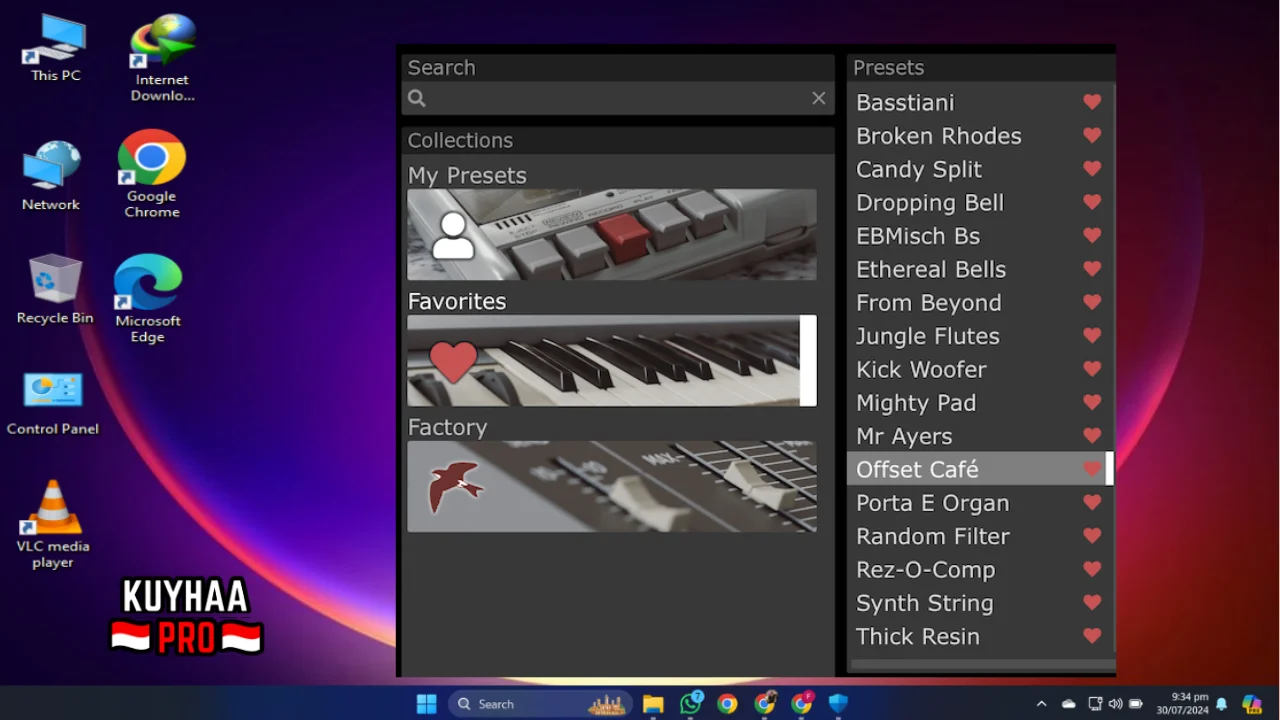The width and height of the screenshot is (1280, 720).
Task: Click the presets list horizontal scrollbar
Action: (x=983, y=664)
